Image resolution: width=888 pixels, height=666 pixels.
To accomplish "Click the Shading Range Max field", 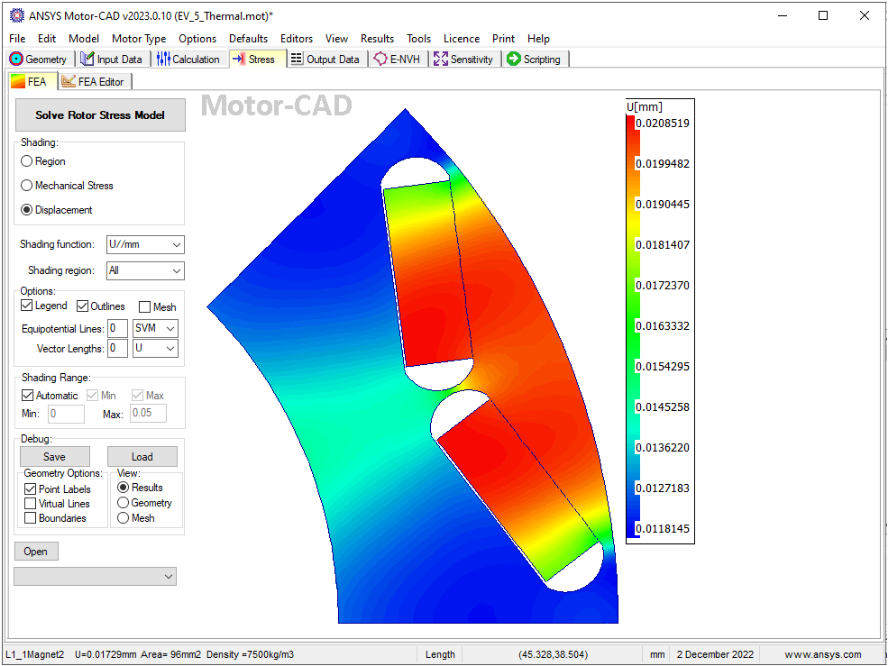I will pyautogui.click(x=148, y=413).
